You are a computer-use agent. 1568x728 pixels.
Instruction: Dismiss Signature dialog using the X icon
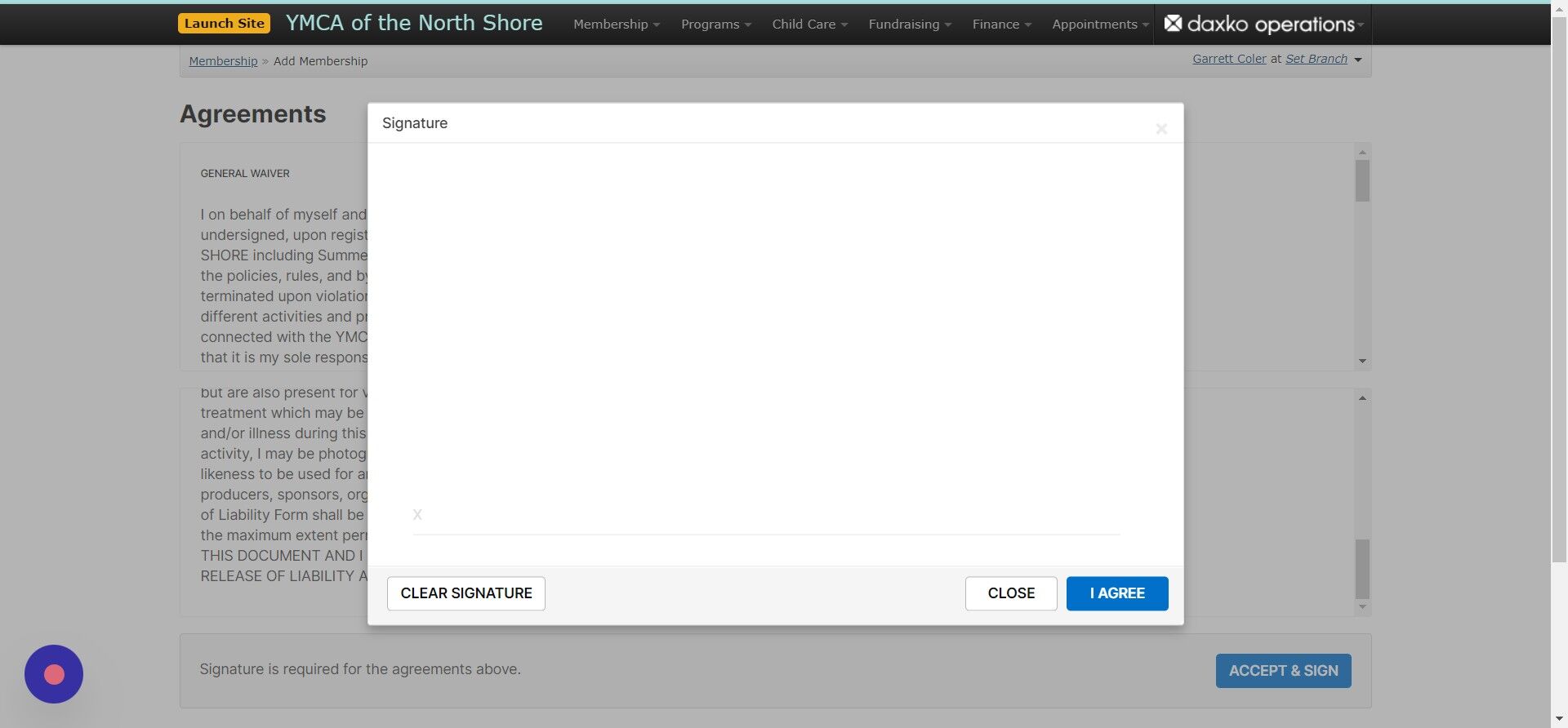point(1160,129)
